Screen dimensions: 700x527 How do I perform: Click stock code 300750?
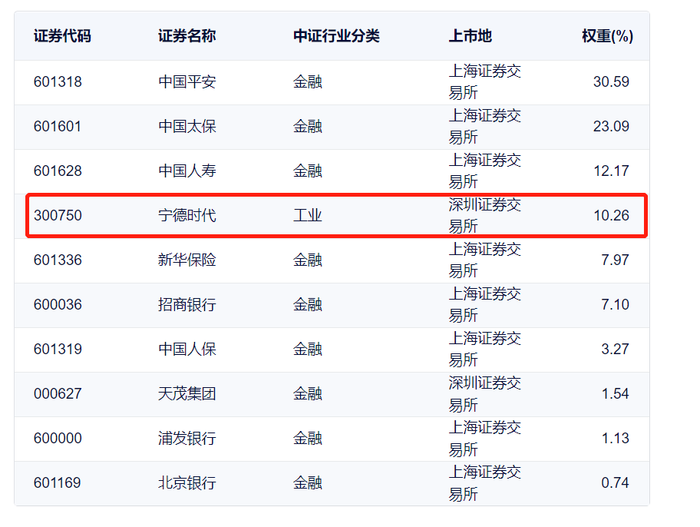(x=57, y=215)
